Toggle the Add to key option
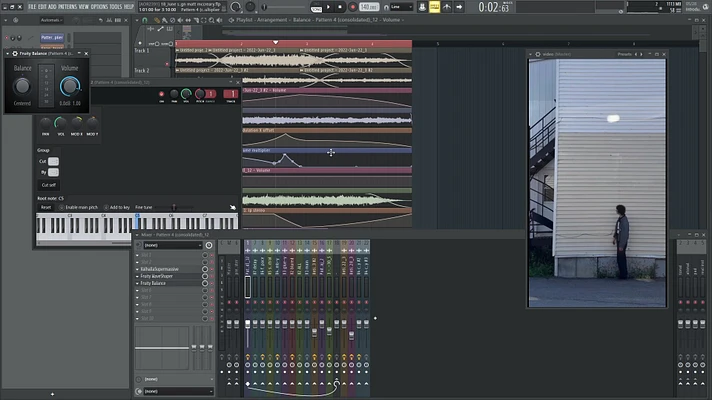 [x=116, y=207]
